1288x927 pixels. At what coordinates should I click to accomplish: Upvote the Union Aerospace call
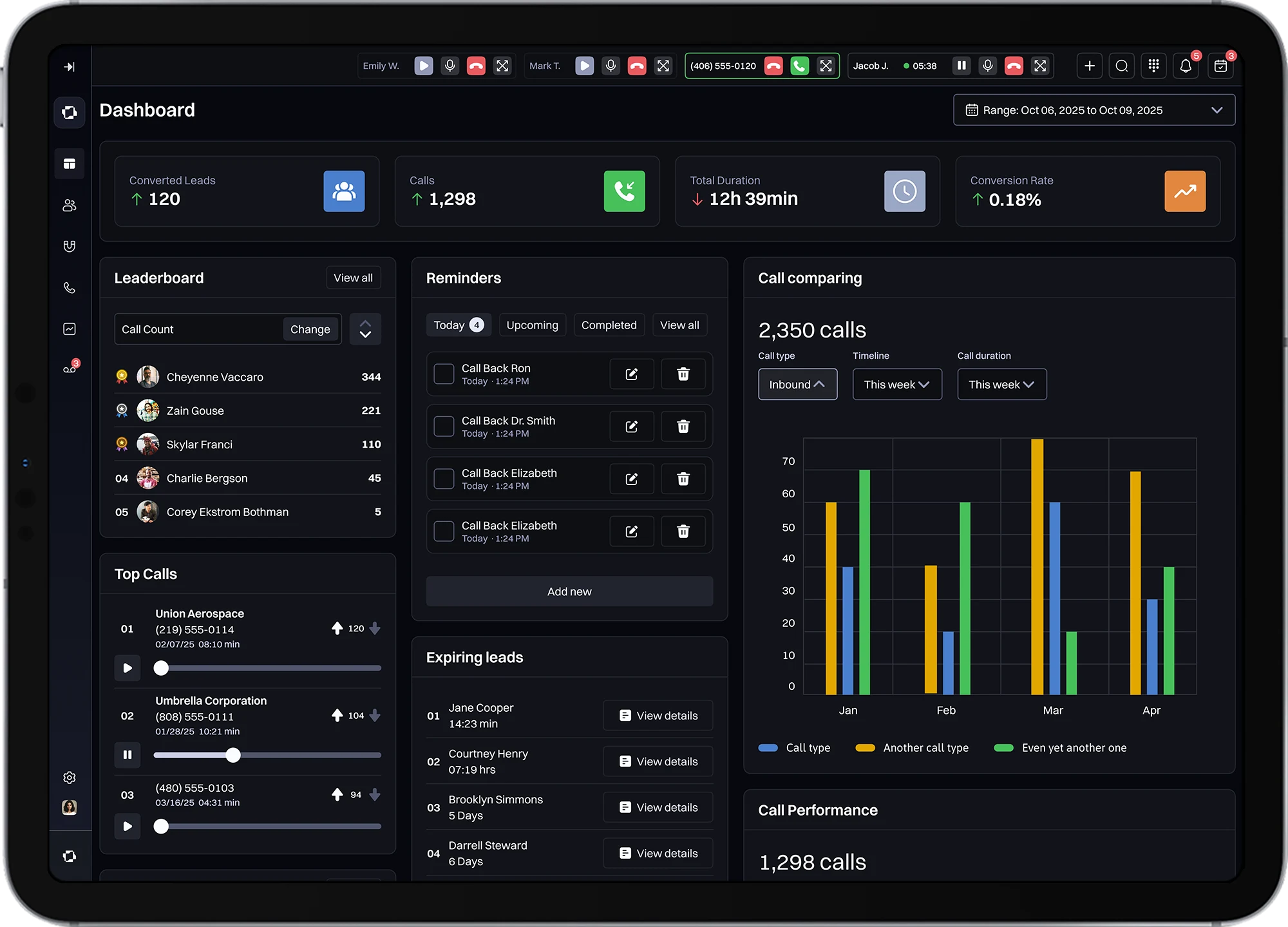point(337,628)
